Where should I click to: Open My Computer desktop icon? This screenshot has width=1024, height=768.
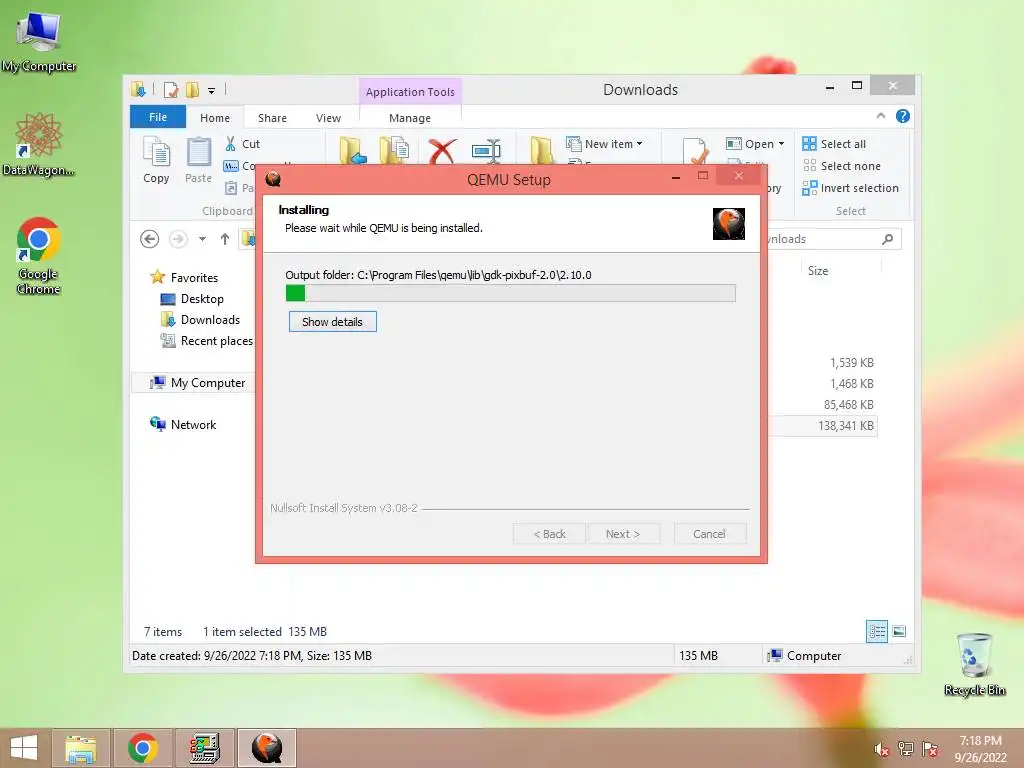(x=39, y=41)
